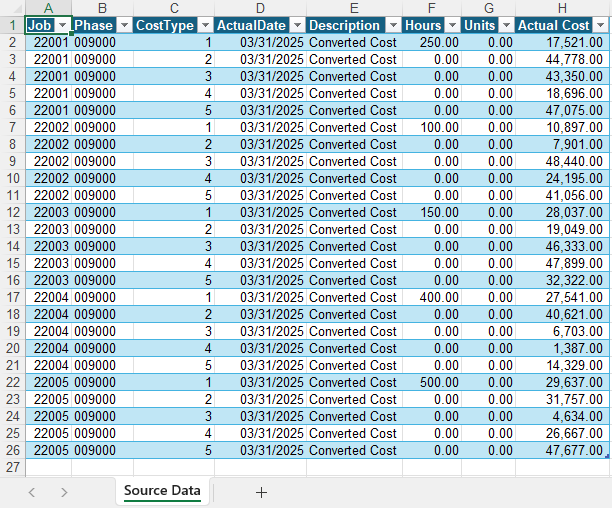
Task: Click cell with Actual Cost 29,637.00
Action: click(562, 382)
